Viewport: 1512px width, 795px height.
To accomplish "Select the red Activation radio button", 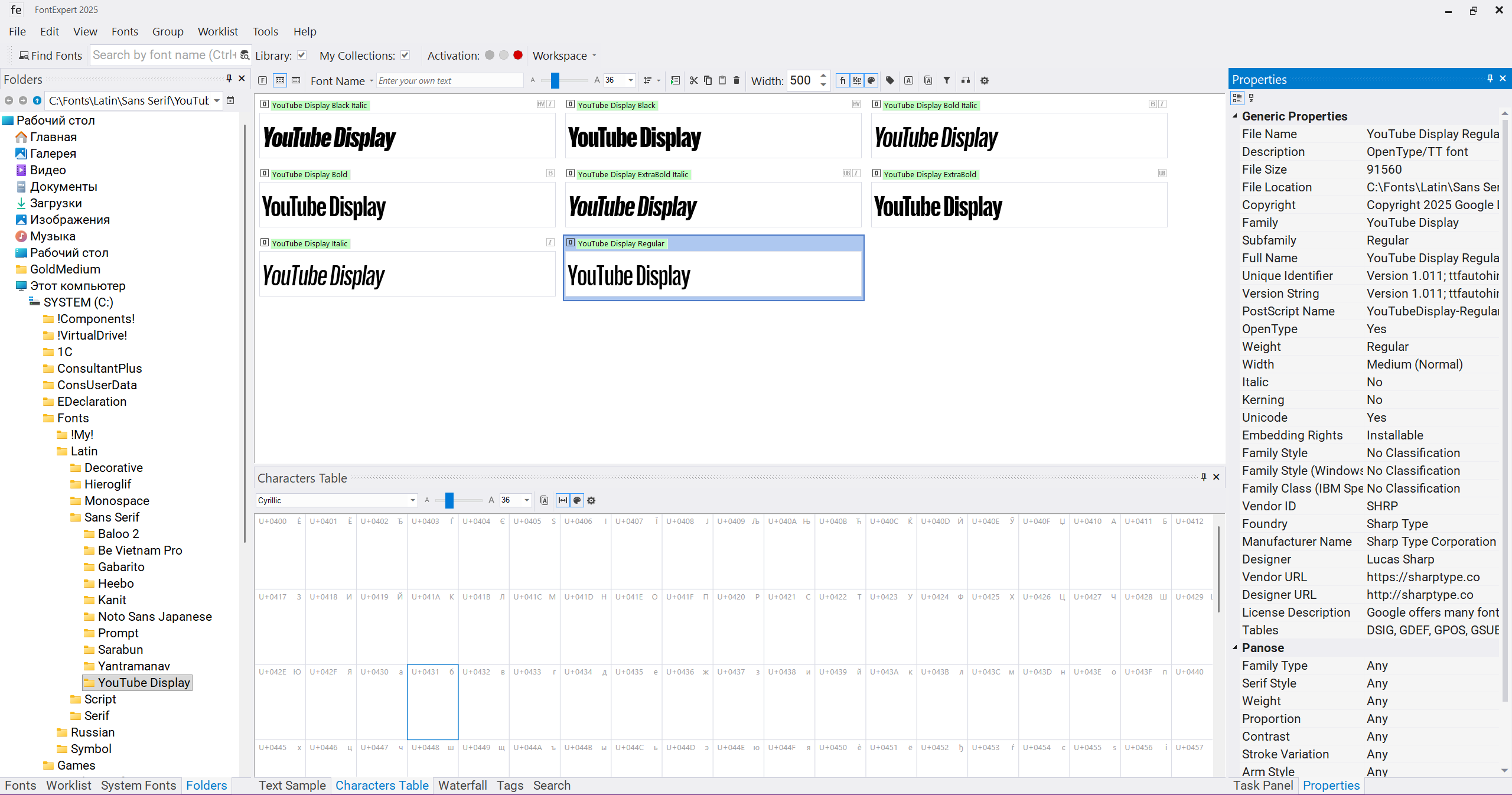I will click(518, 55).
